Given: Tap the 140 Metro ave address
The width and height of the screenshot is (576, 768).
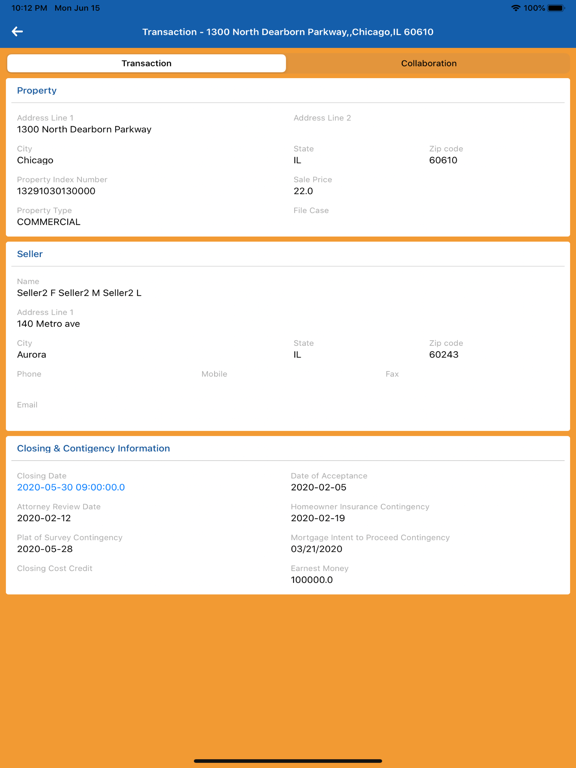Looking at the screenshot, I should (48, 324).
